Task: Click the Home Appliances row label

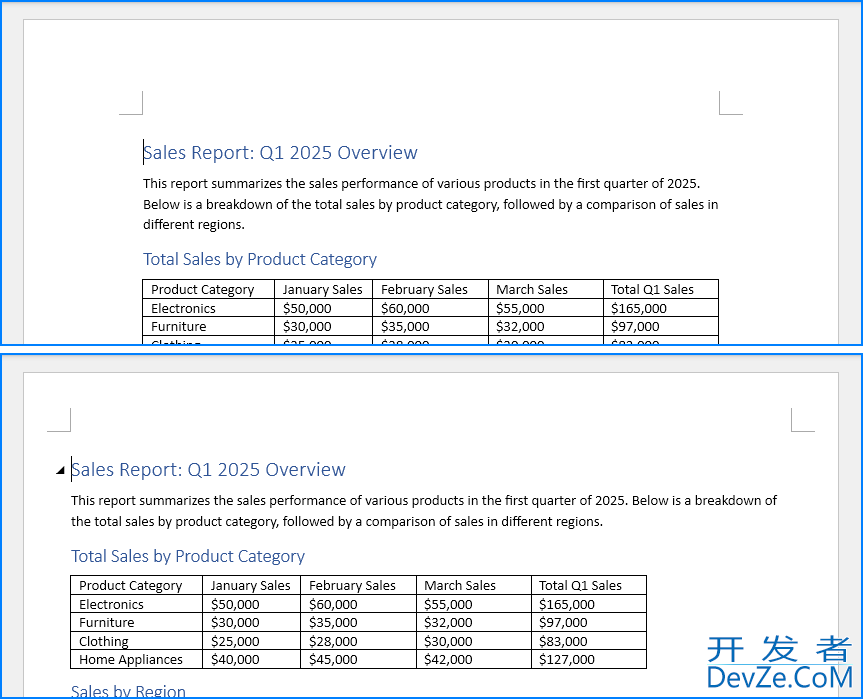Action: pos(136,659)
